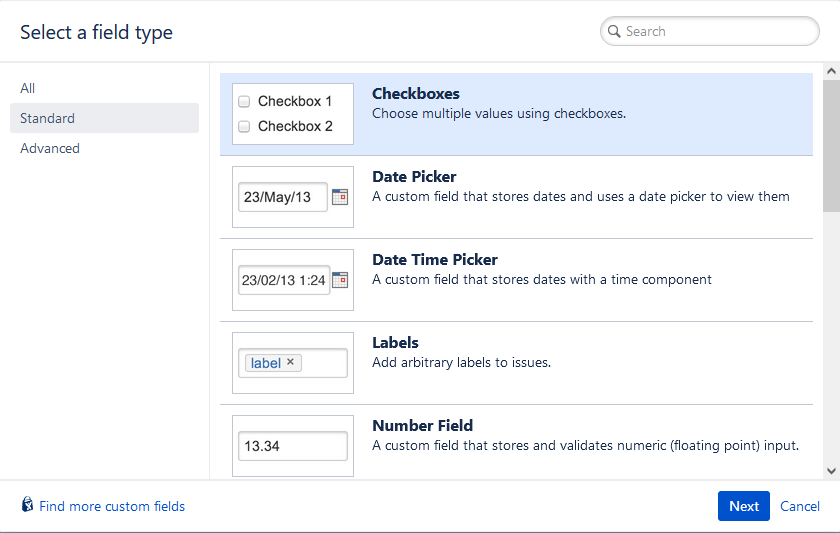Tick the Checkbox 1 preview box
This screenshot has width=840, height=533.
(x=244, y=101)
